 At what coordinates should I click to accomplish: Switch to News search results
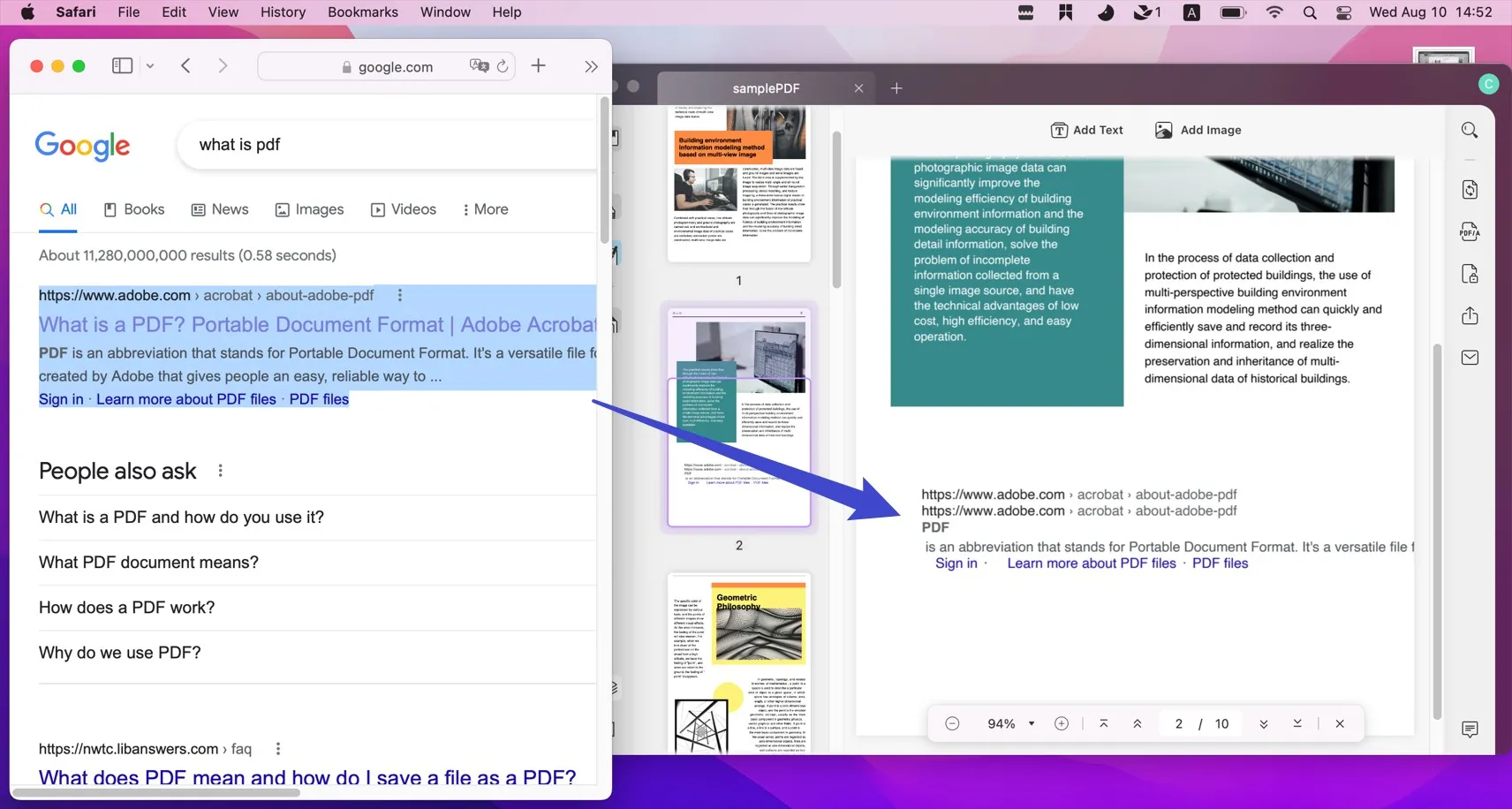click(x=220, y=209)
